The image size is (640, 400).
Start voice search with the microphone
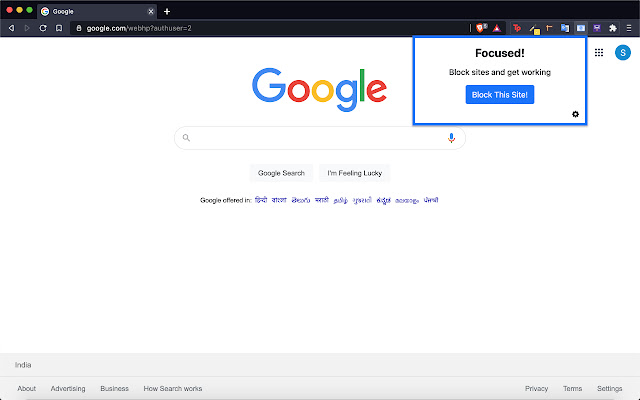pyautogui.click(x=451, y=138)
